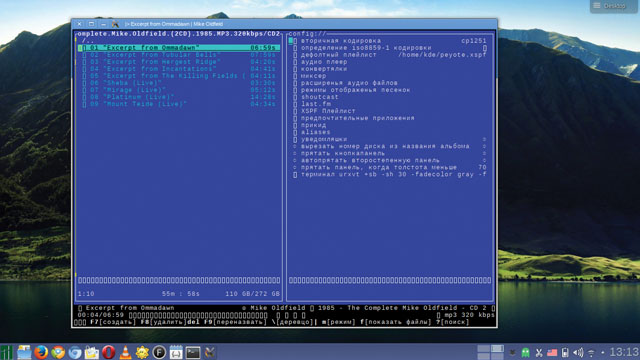Select track 03 "Excerpt from Hergest Ridge"
This screenshot has height=360, width=640.
[x=179, y=62]
